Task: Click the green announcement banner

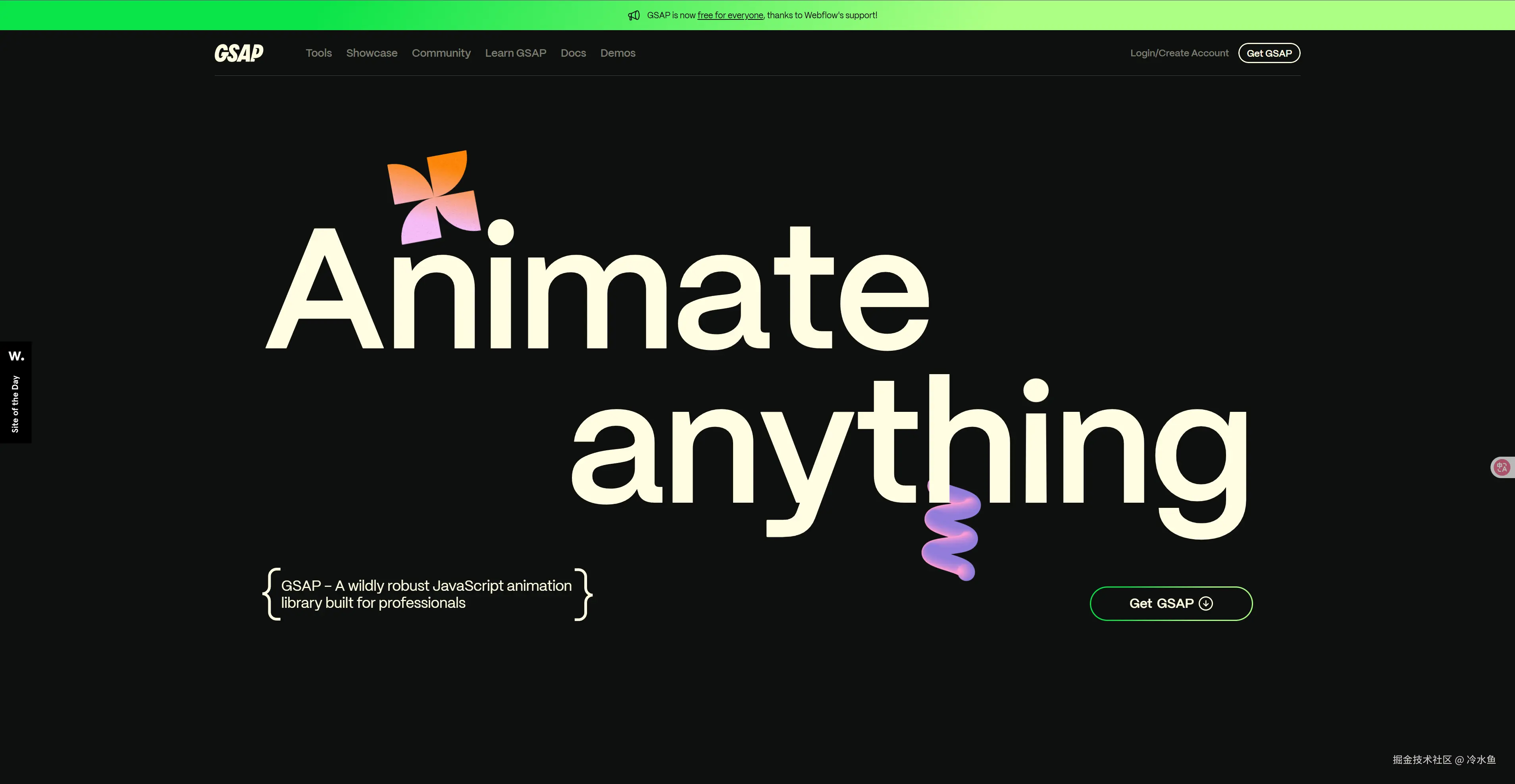Action: pos(757,15)
